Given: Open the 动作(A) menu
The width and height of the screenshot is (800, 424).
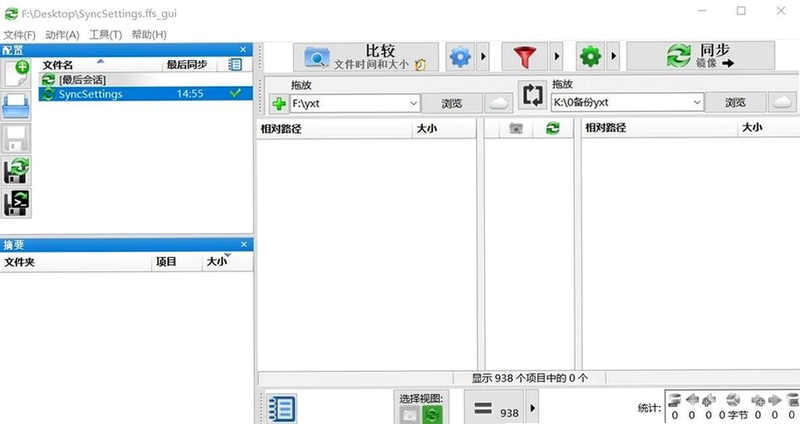Looking at the screenshot, I should (62, 35).
